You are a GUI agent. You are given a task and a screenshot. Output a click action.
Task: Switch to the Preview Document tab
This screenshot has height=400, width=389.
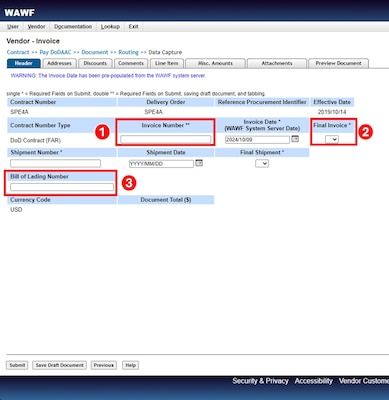[x=338, y=63]
